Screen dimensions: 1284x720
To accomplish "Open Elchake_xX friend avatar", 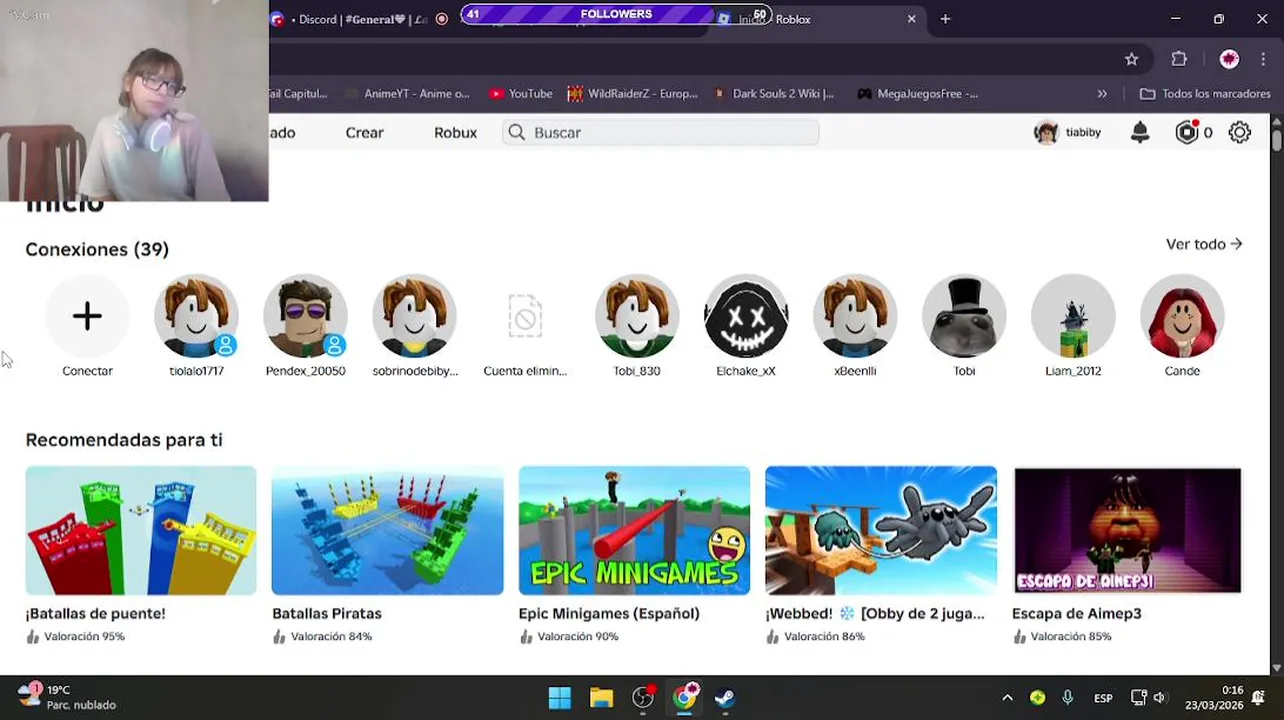I will tap(746, 316).
